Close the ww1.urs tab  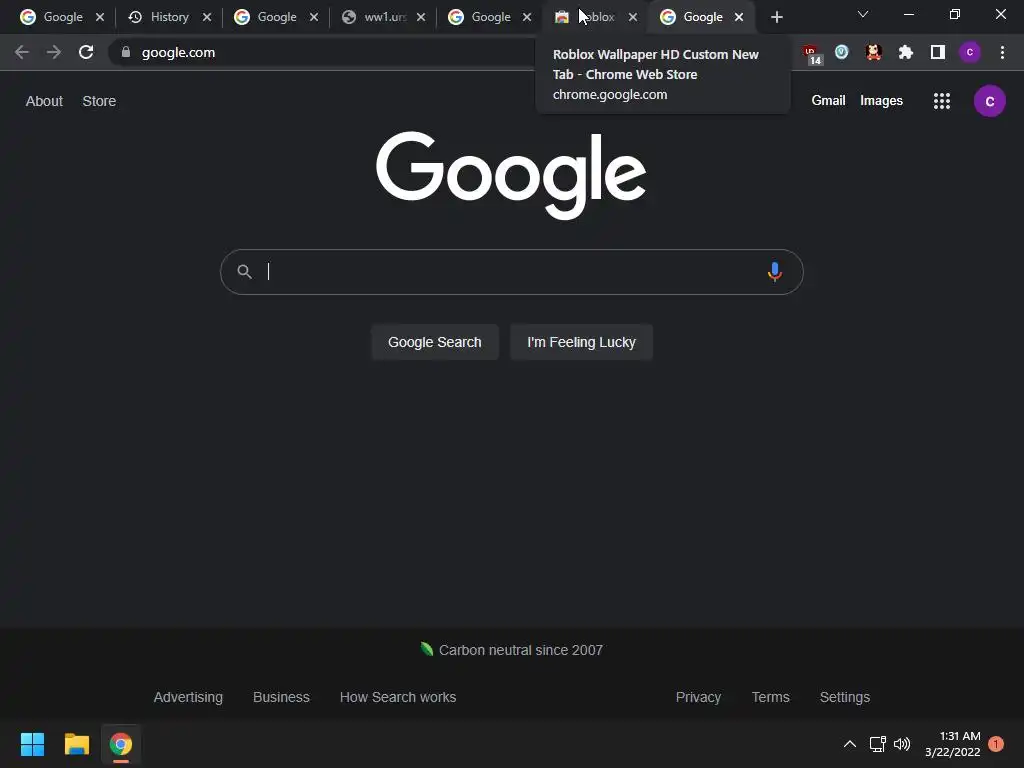pyautogui.click(x=421, y=17)
